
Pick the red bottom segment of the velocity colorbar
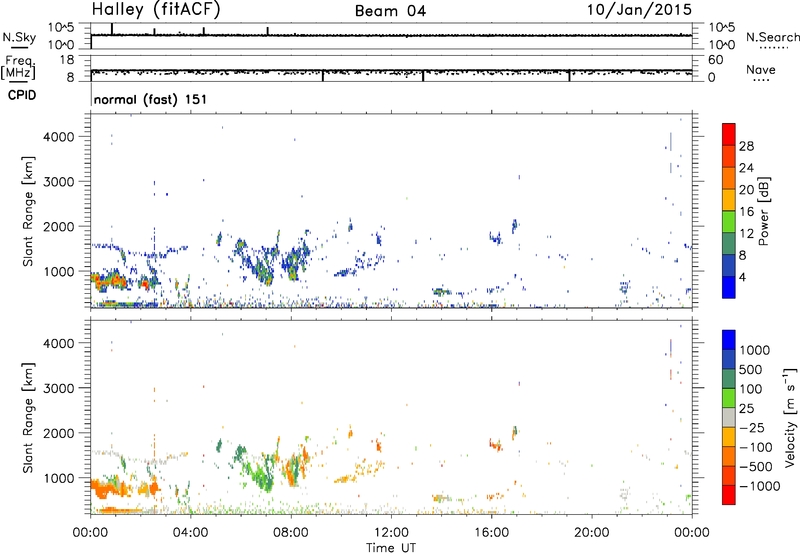(729, 495)
